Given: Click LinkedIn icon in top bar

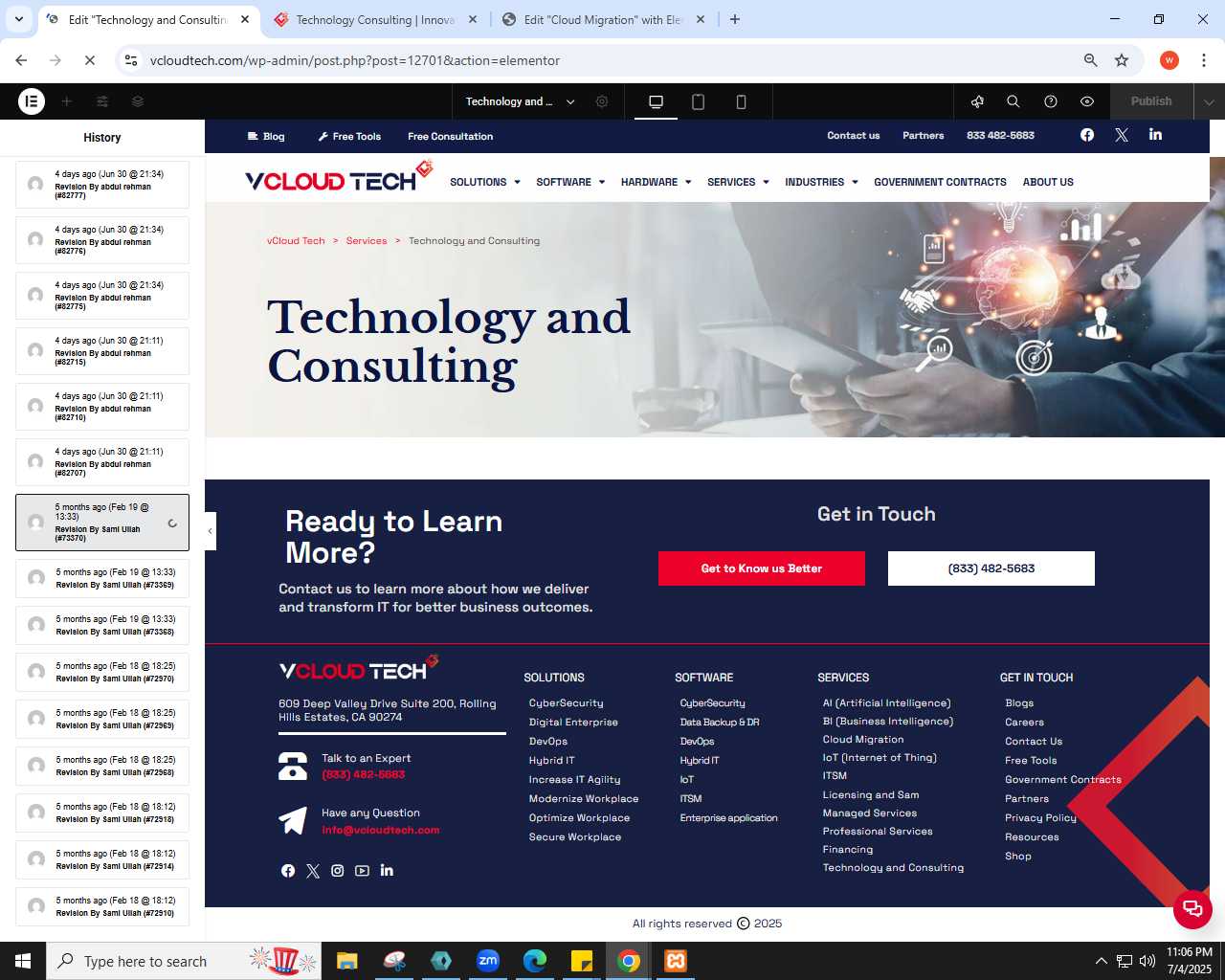Looking at the screenshot, I should [x=1155, y=135].
